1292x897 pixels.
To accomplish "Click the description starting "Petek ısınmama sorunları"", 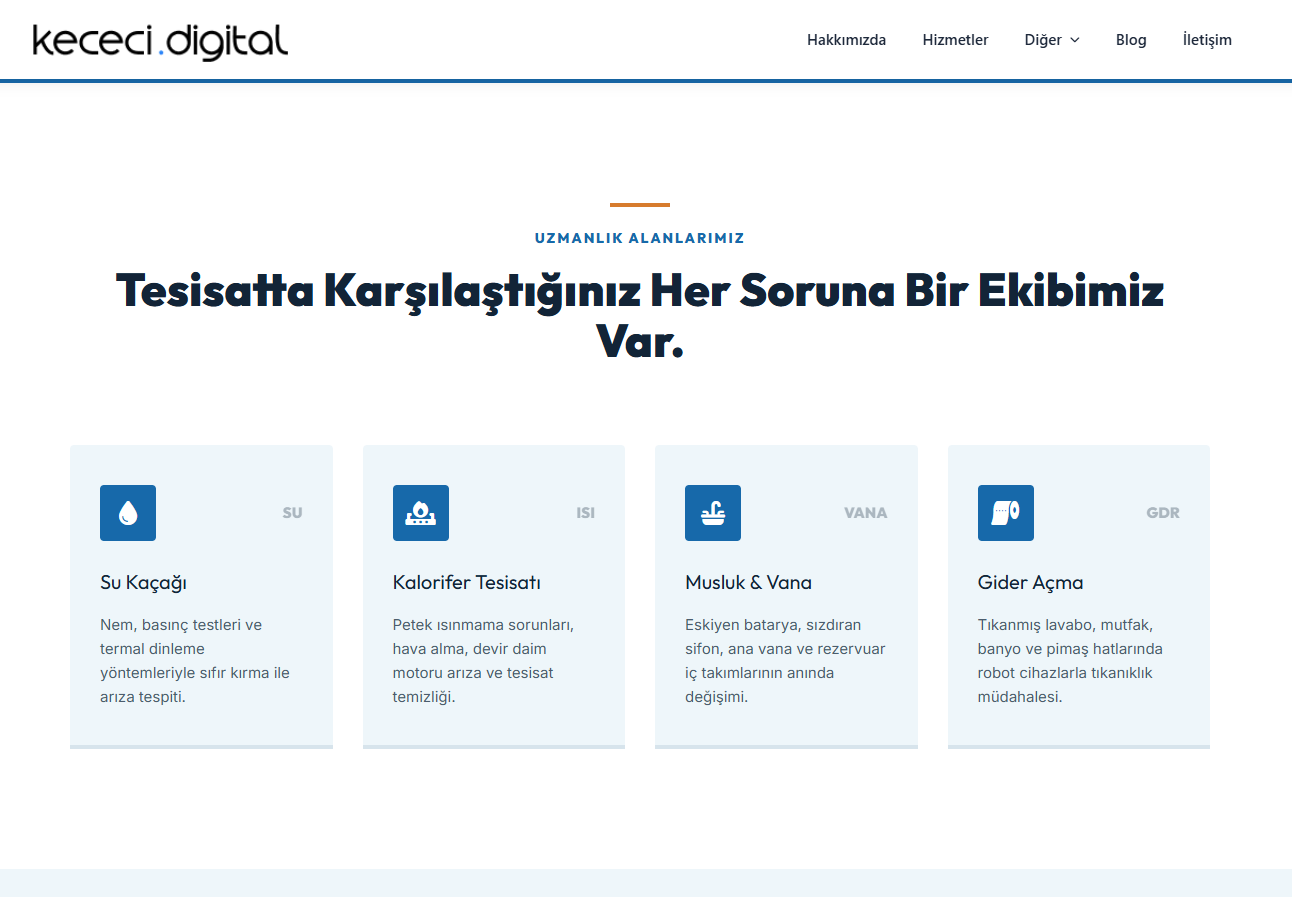I will (484, 661).
